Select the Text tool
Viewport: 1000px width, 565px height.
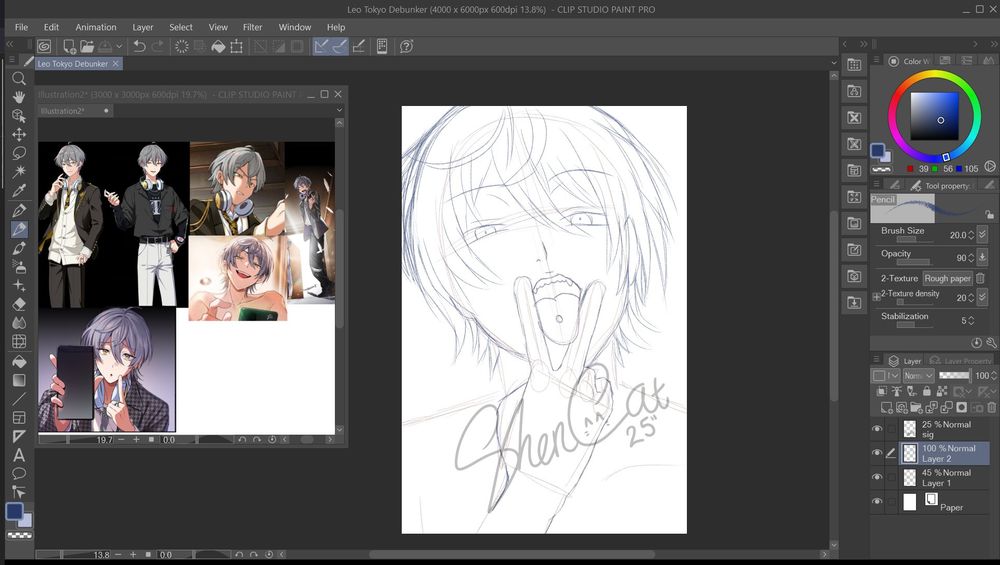[x=19, y=455]
